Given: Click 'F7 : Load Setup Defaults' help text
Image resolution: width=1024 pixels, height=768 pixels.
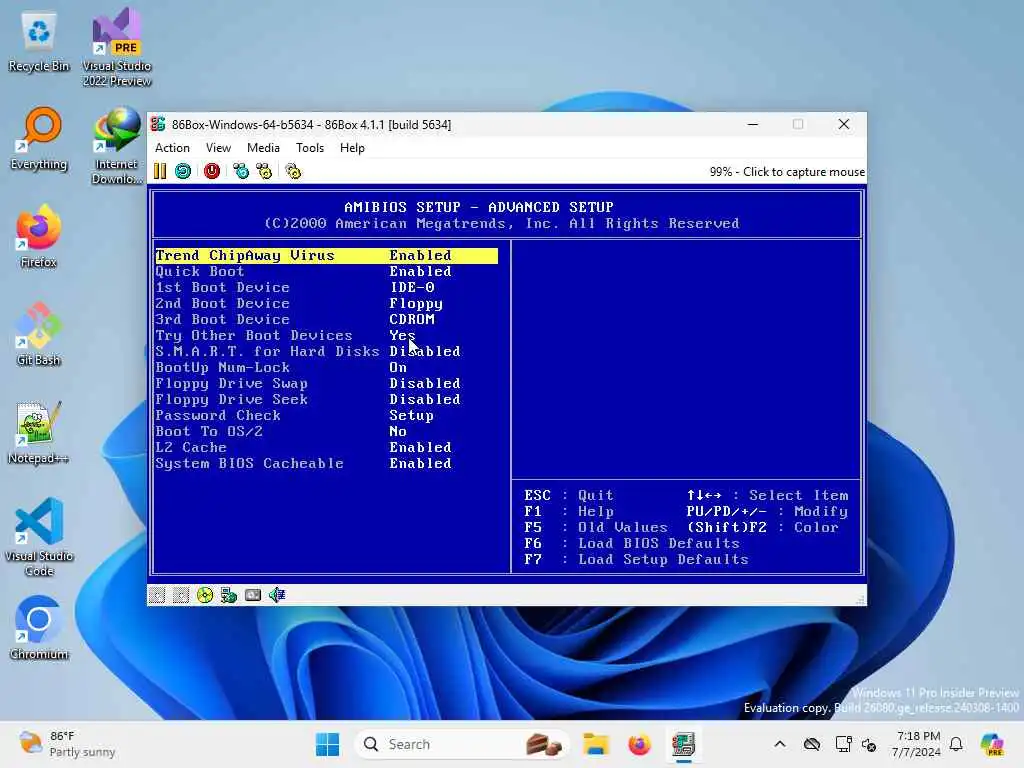Looking at the screenshot, I should 635,560.
